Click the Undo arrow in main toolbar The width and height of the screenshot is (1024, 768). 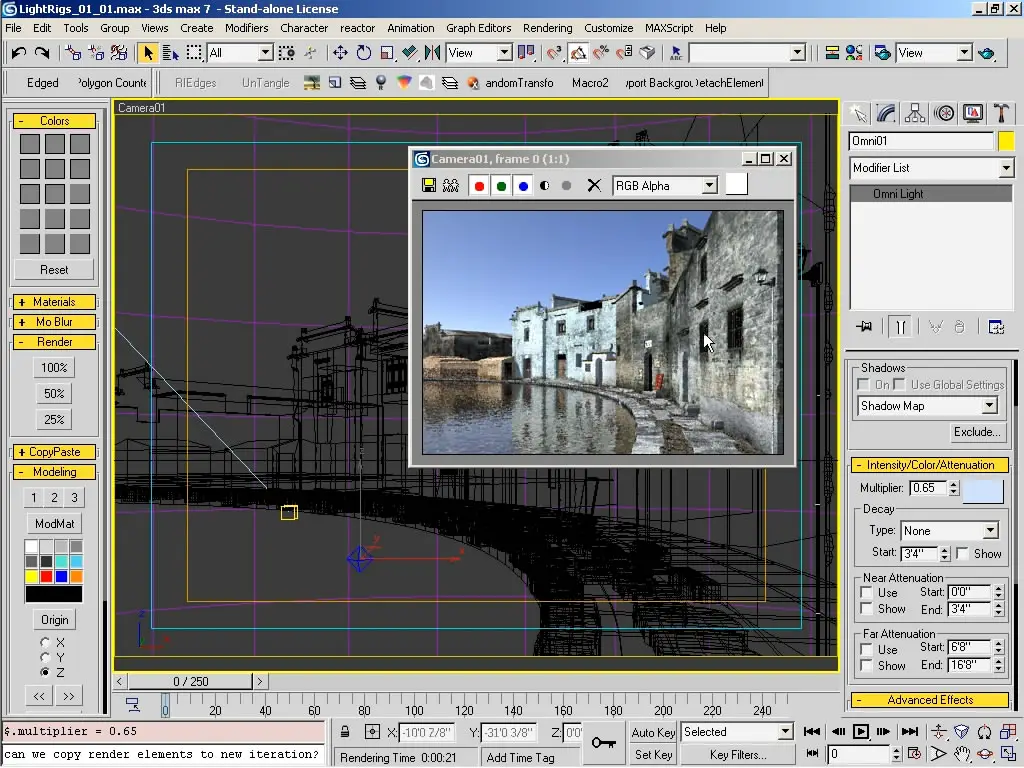coord(18,53)
